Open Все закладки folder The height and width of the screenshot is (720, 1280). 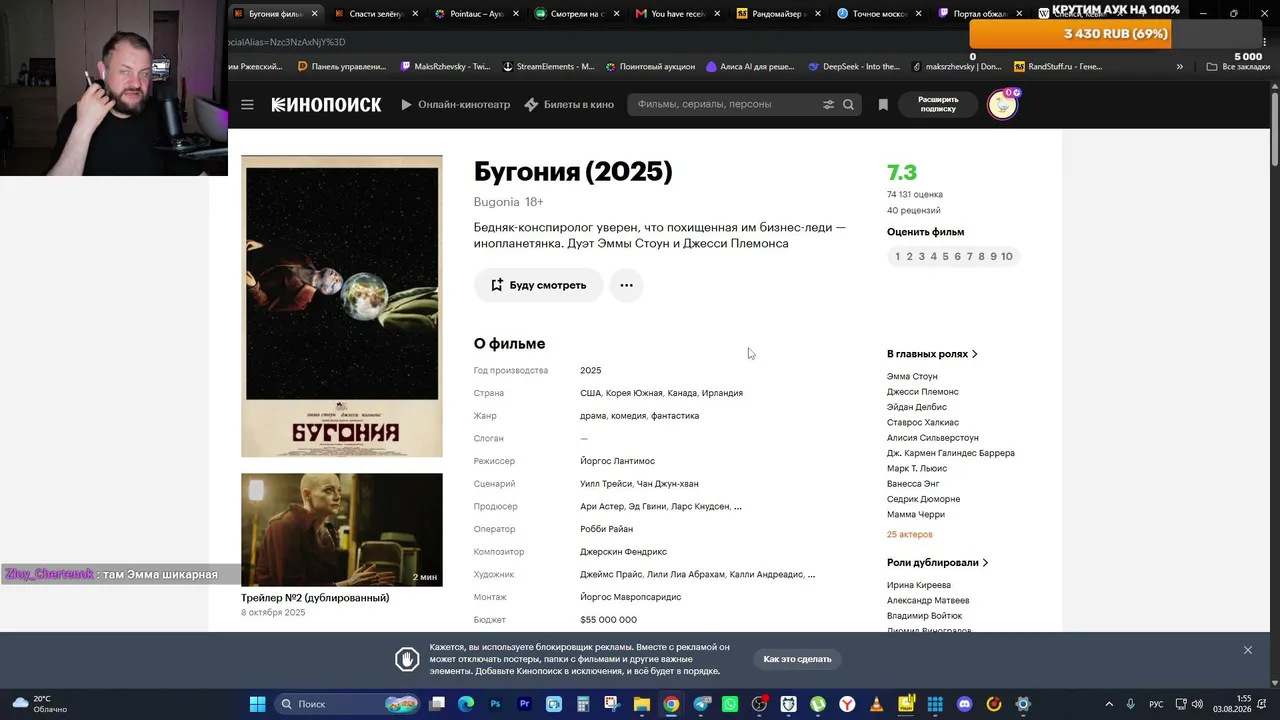tap(1238, 67)
